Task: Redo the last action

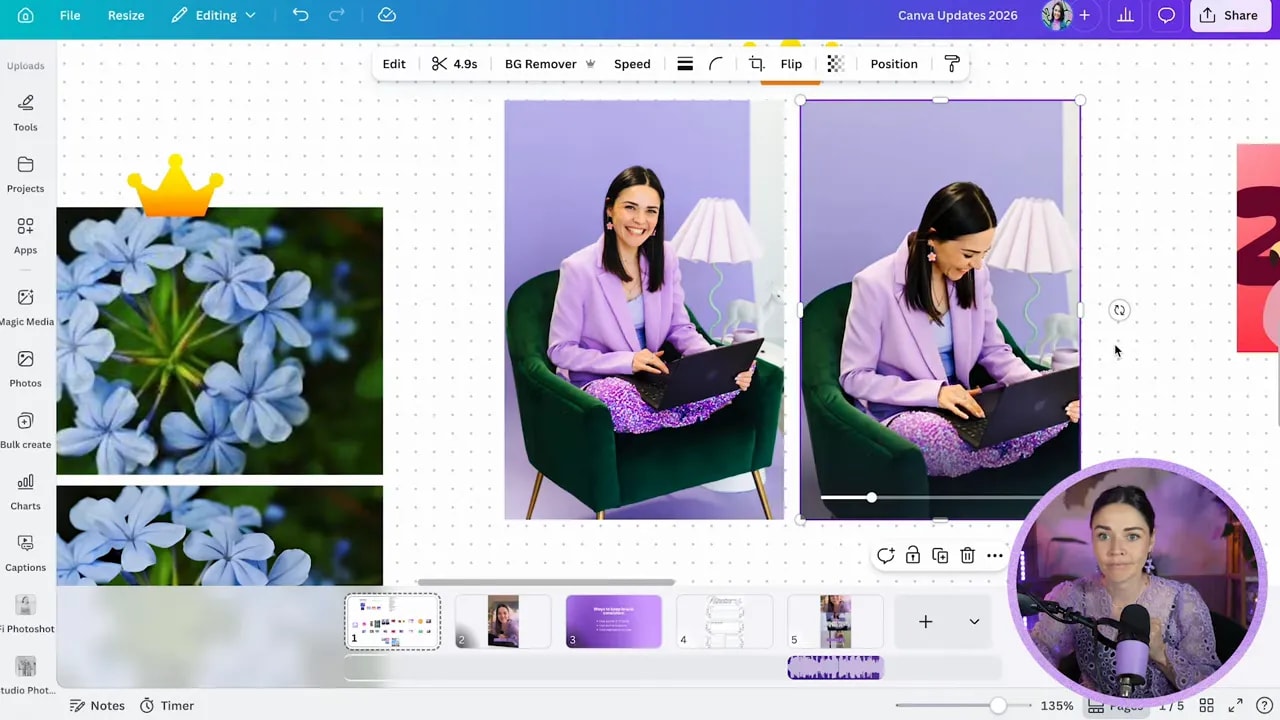Action: [337, 15]
